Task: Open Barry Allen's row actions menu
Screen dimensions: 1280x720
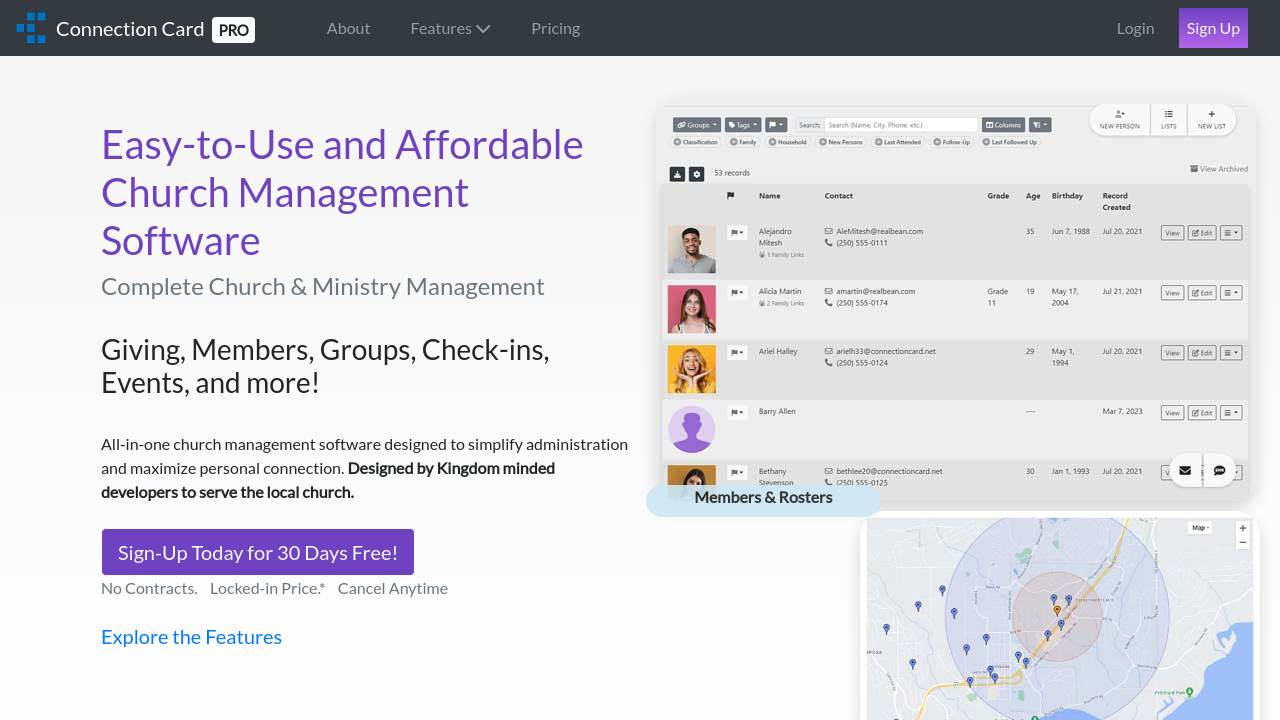Action: (1231, 413)
